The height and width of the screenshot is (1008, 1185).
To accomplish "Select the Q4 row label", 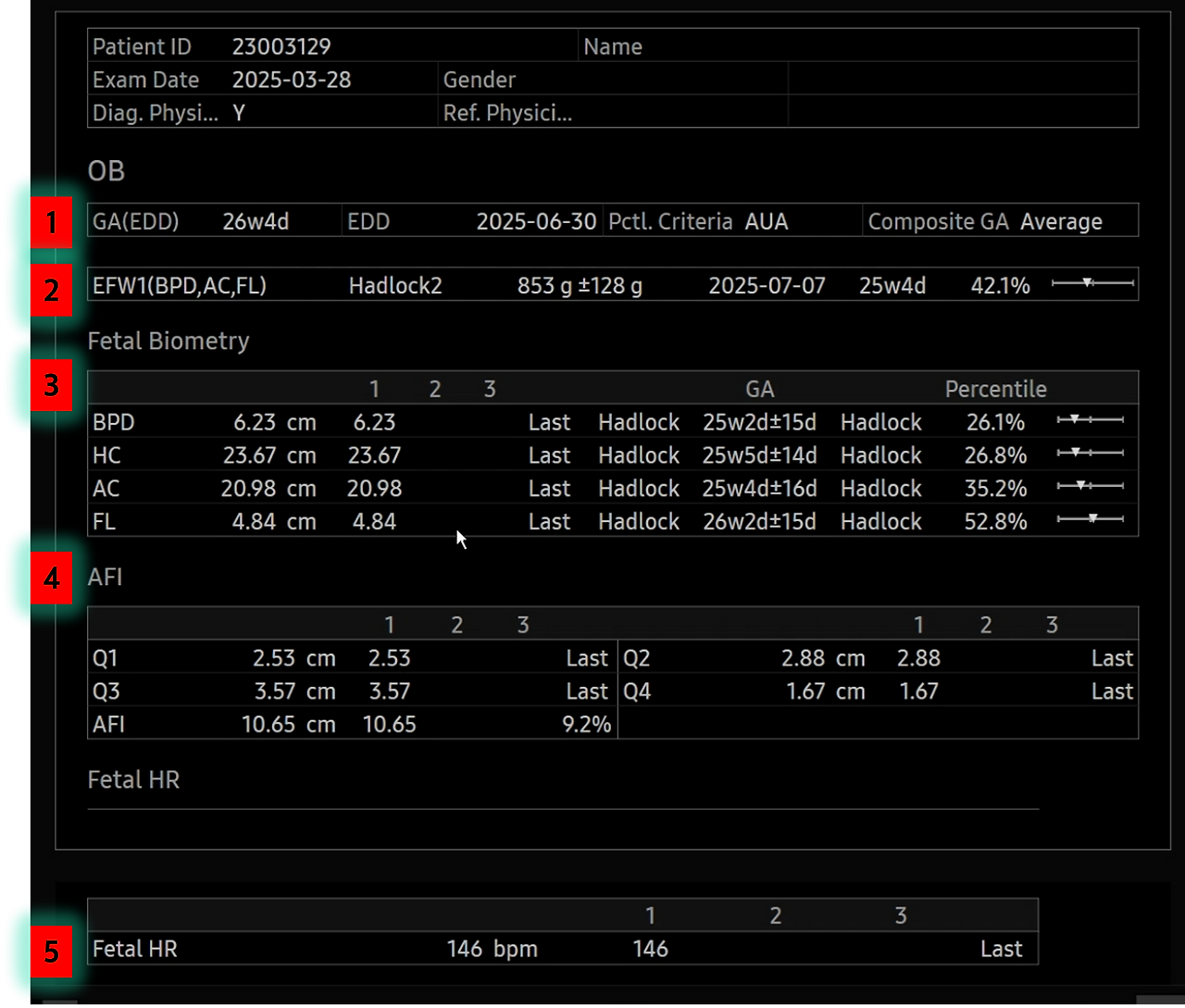I will click(637, 691).
